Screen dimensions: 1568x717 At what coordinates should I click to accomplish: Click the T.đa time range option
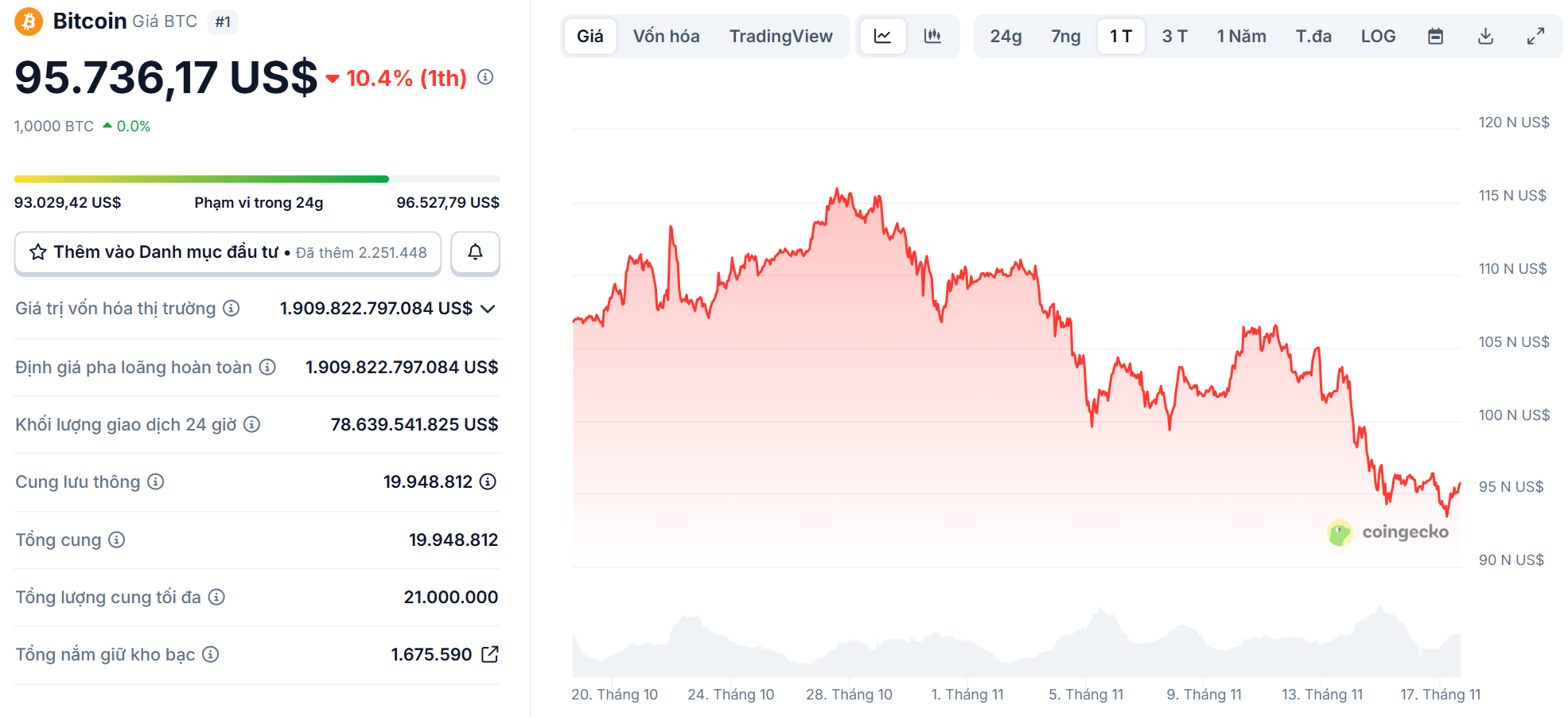pos(1313,36)
